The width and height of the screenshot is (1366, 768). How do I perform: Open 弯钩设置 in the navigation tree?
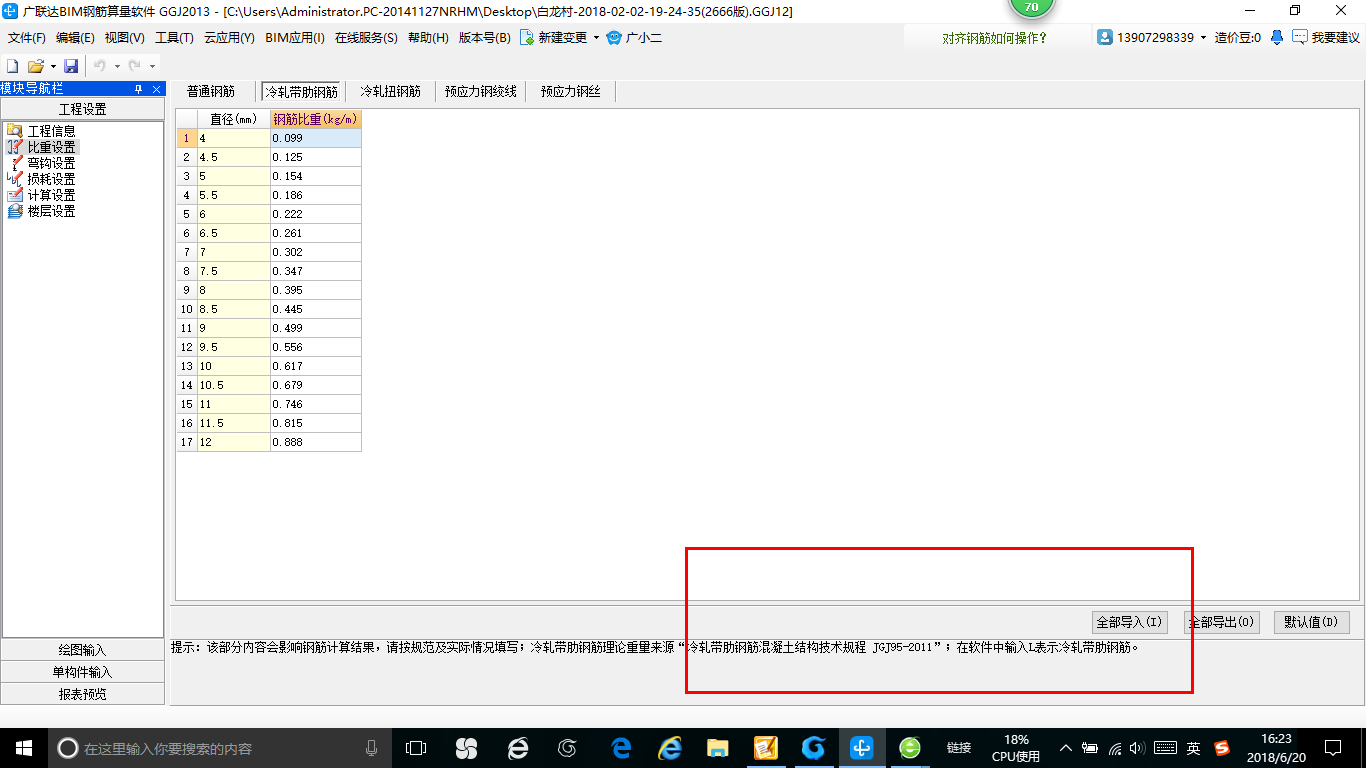coord(51,163)
